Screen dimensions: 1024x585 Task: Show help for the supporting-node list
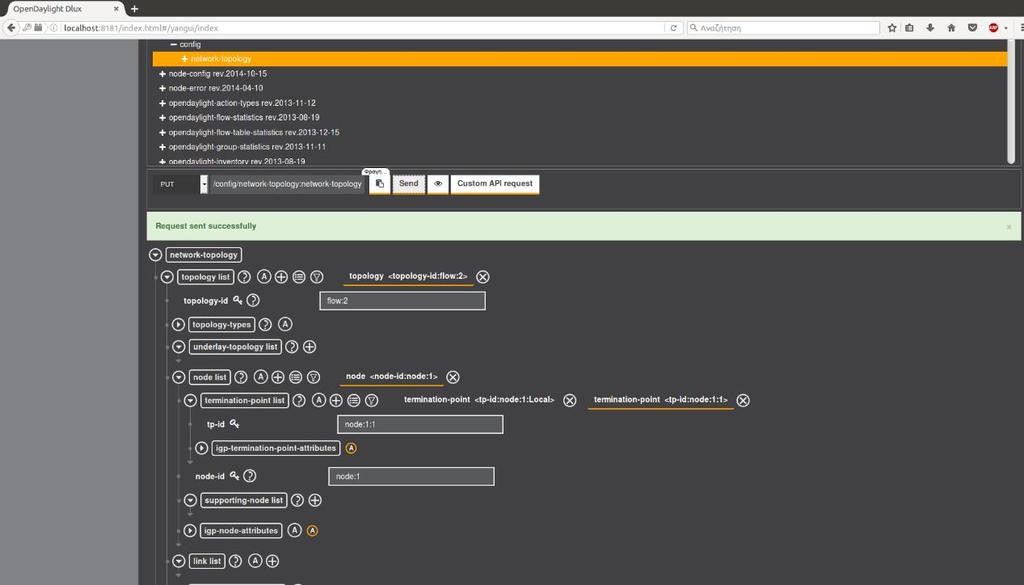297,500
